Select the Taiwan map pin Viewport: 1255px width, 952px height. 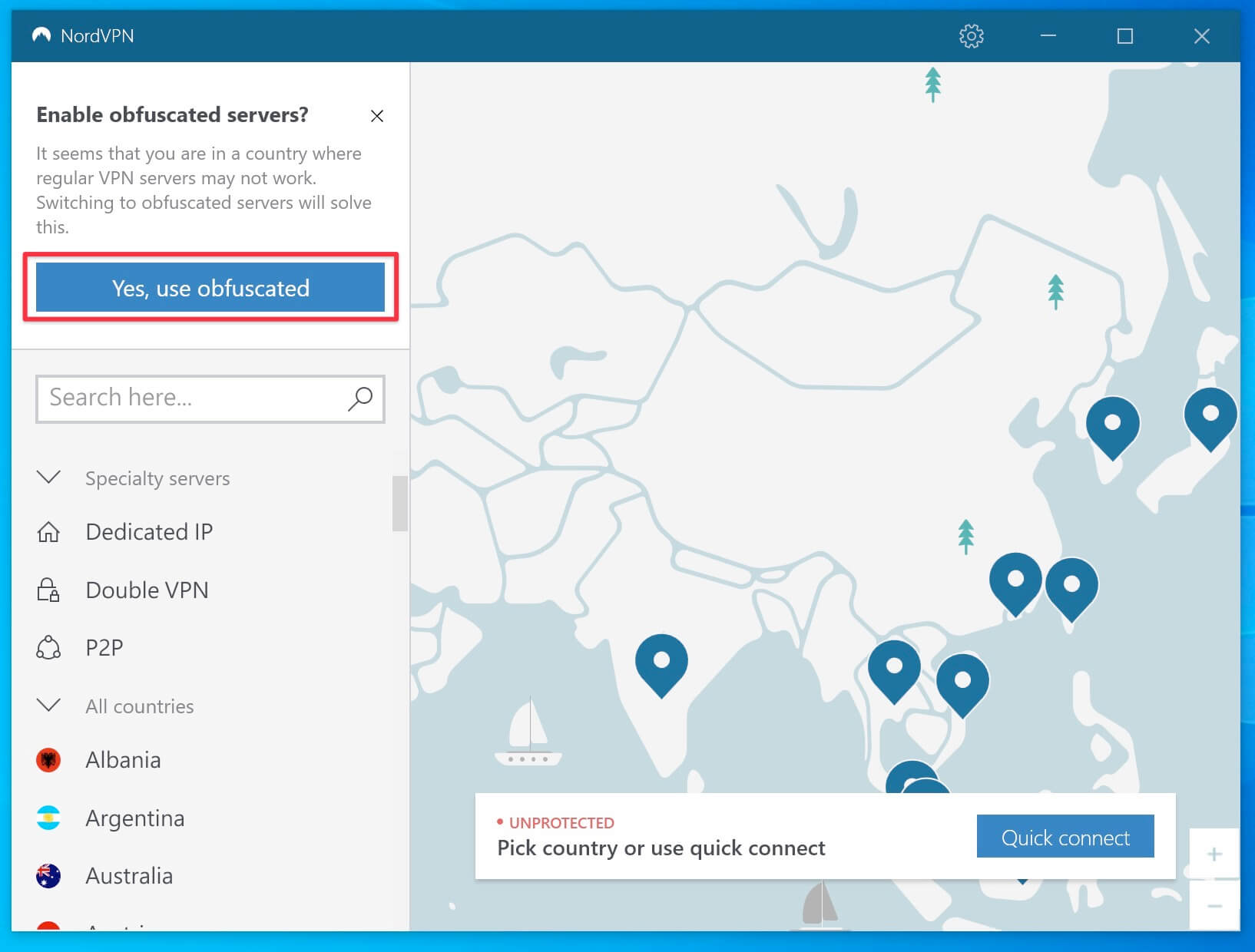tap(1071, 589)
